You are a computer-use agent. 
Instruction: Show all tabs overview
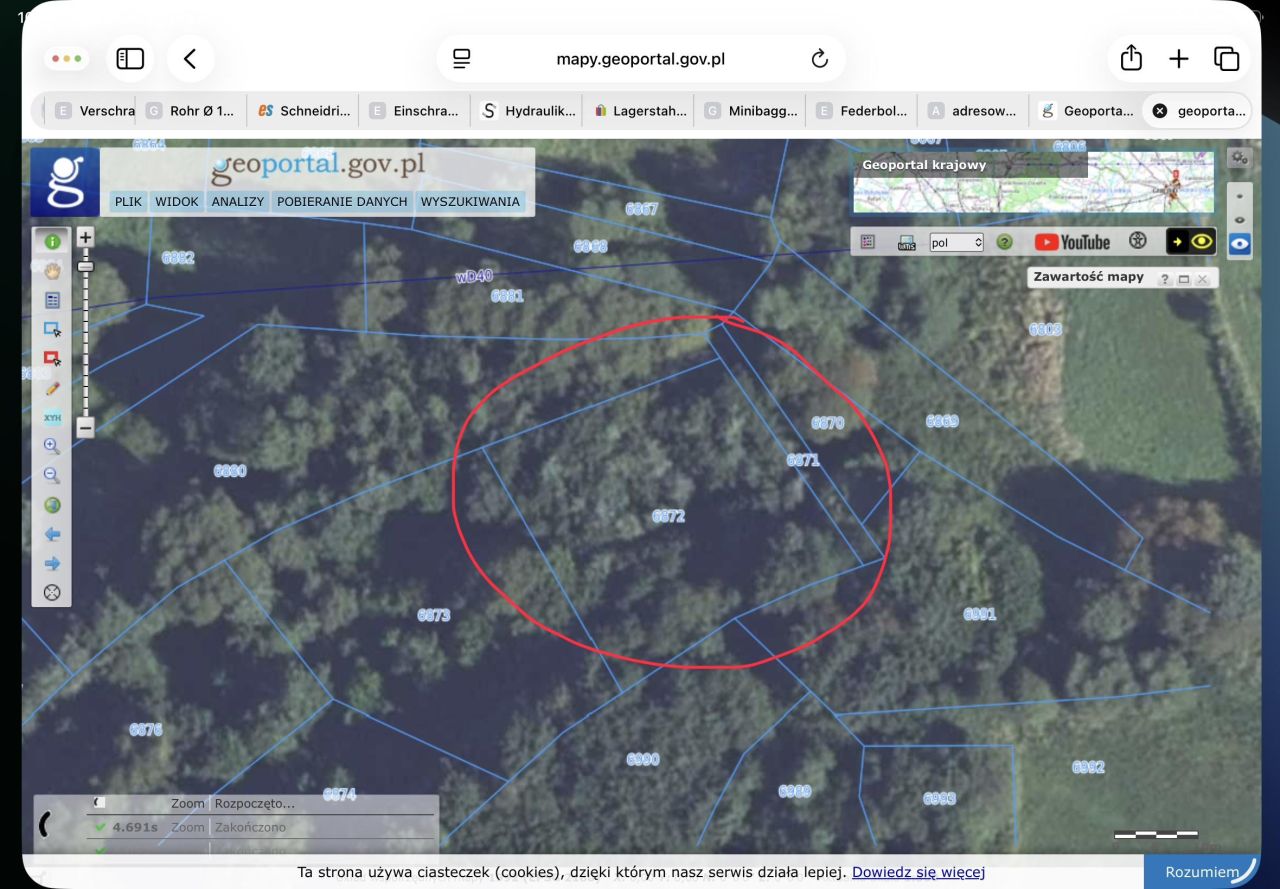pos(1227,59)
